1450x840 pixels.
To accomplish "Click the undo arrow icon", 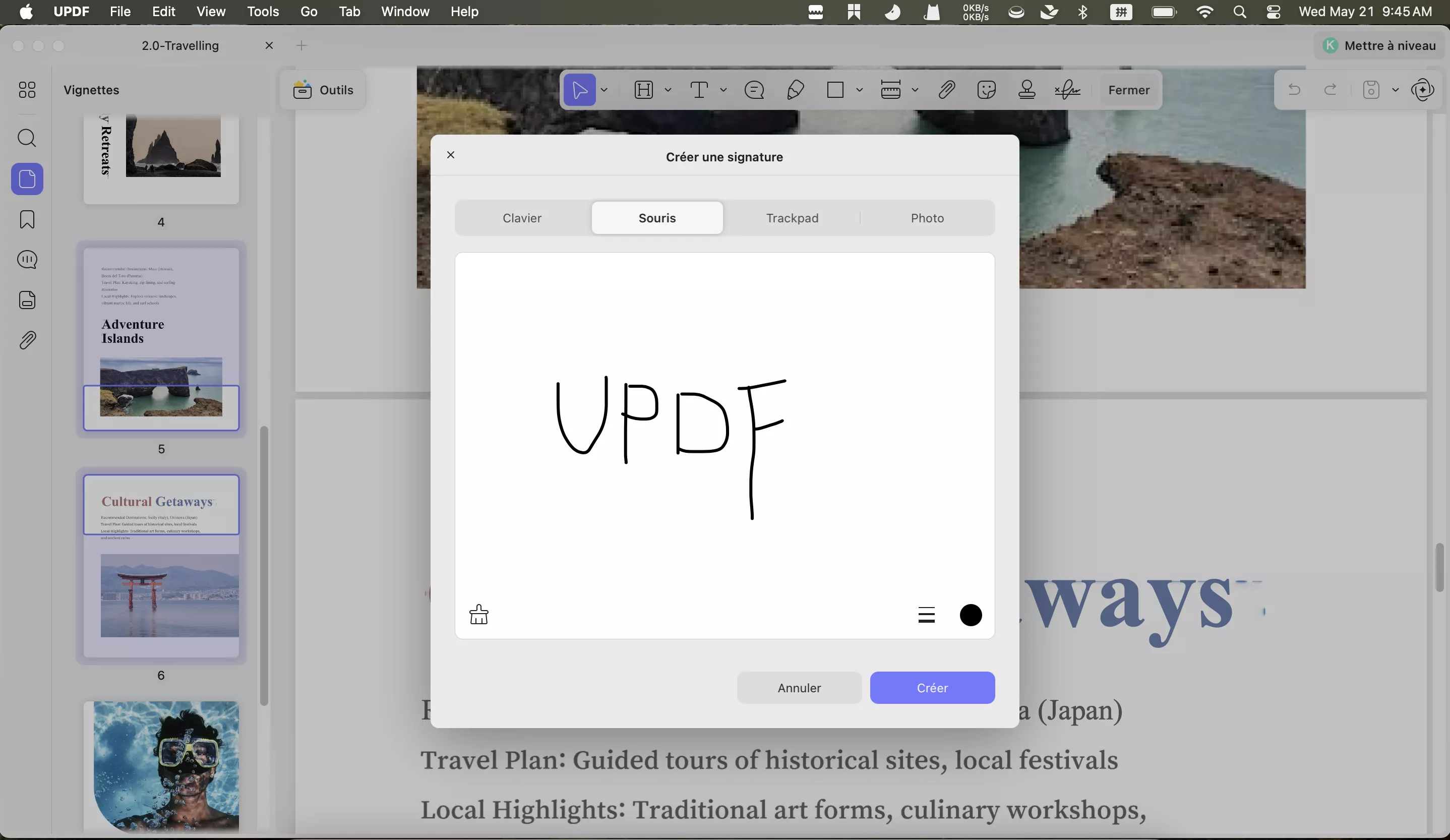I will pyautogui.click(x=1294, y=90).
